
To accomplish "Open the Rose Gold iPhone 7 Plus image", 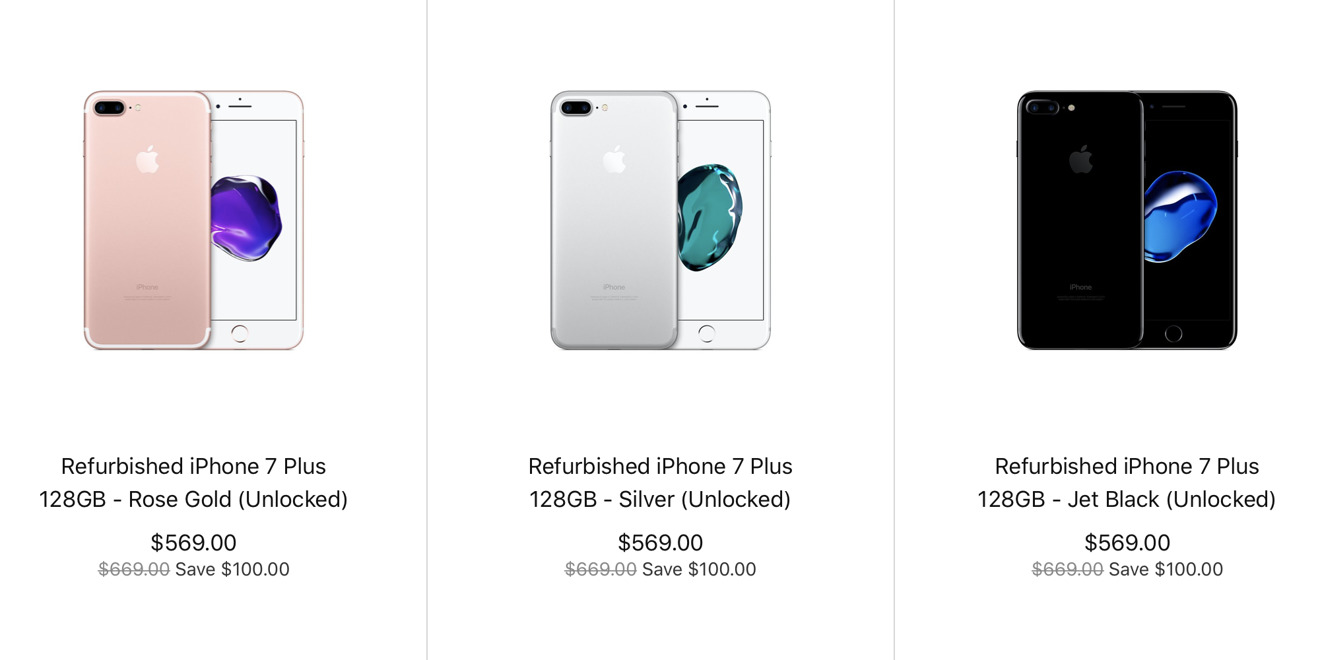I will click(193, 220).
